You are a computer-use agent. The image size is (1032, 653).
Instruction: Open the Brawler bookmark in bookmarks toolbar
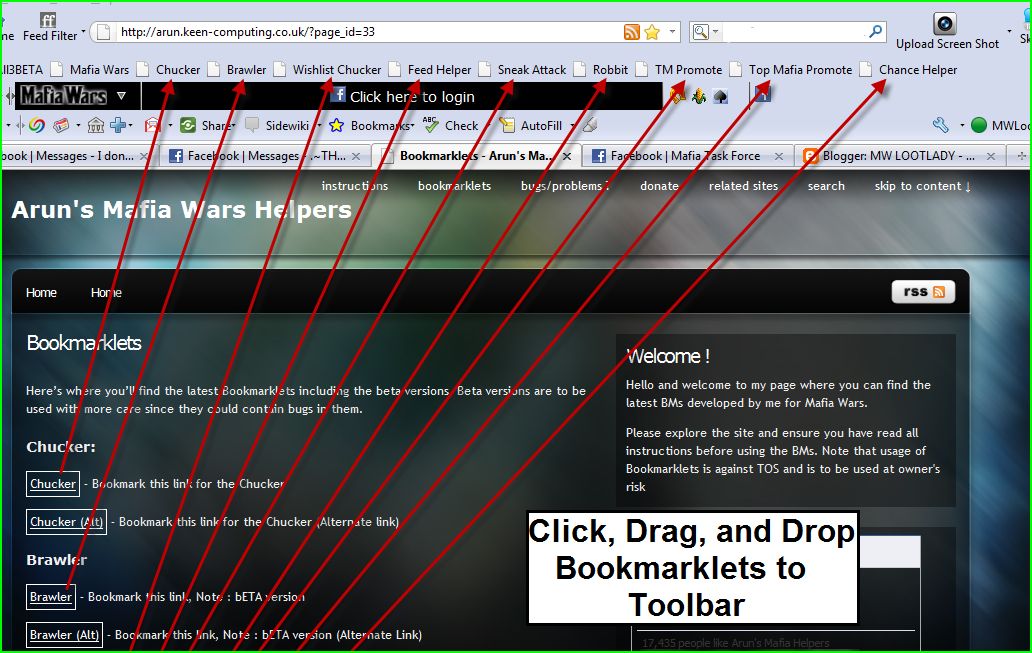point(238,69)
